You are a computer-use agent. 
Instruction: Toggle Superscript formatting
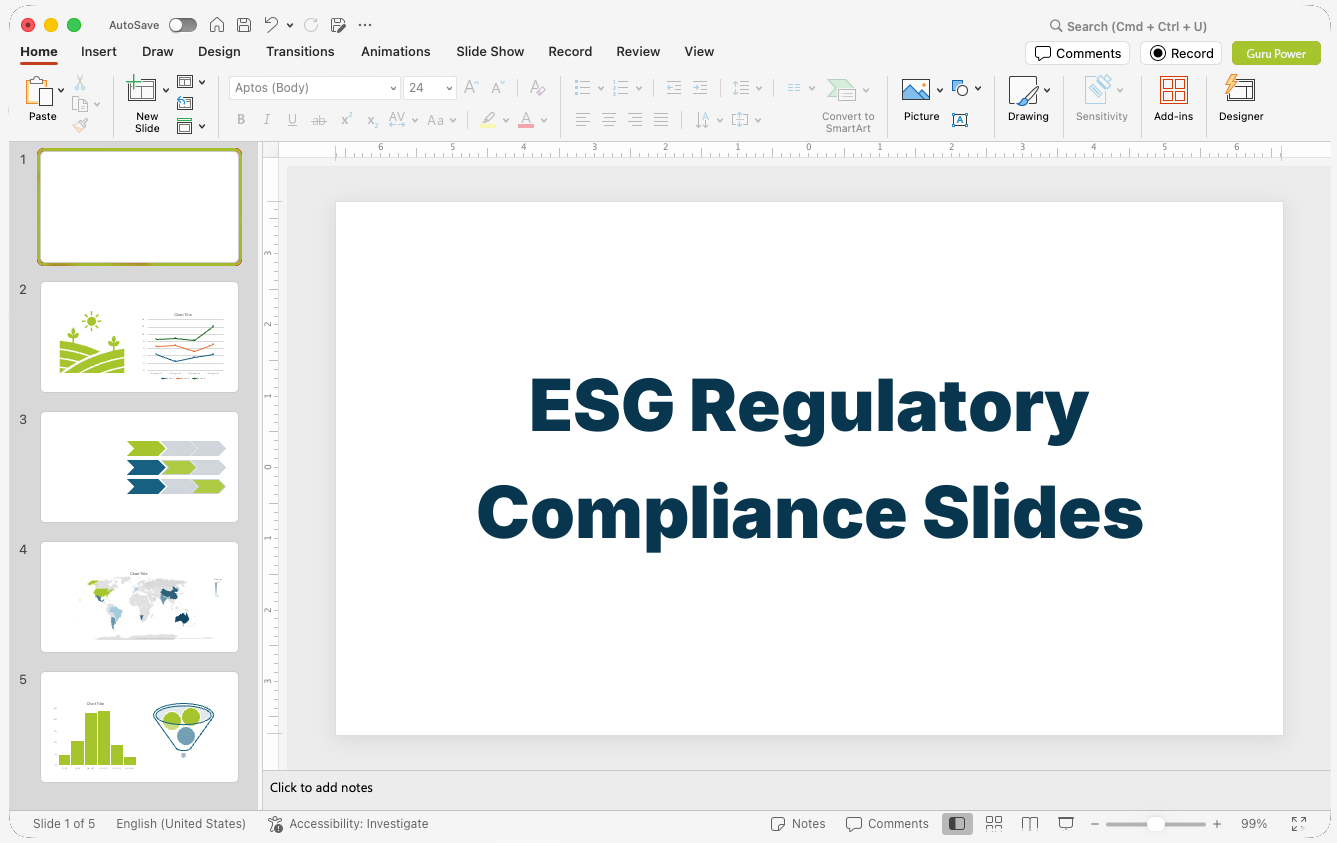coord(346,120)
